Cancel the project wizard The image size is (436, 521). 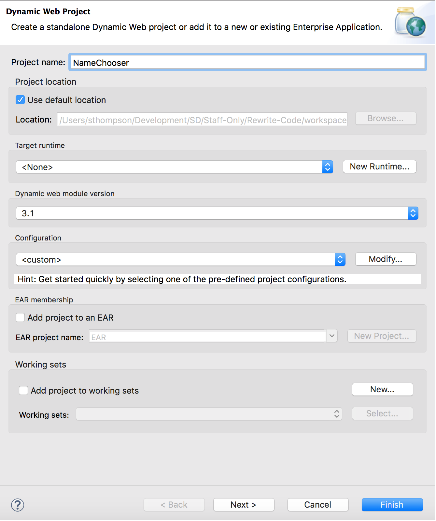coord(318,505)
